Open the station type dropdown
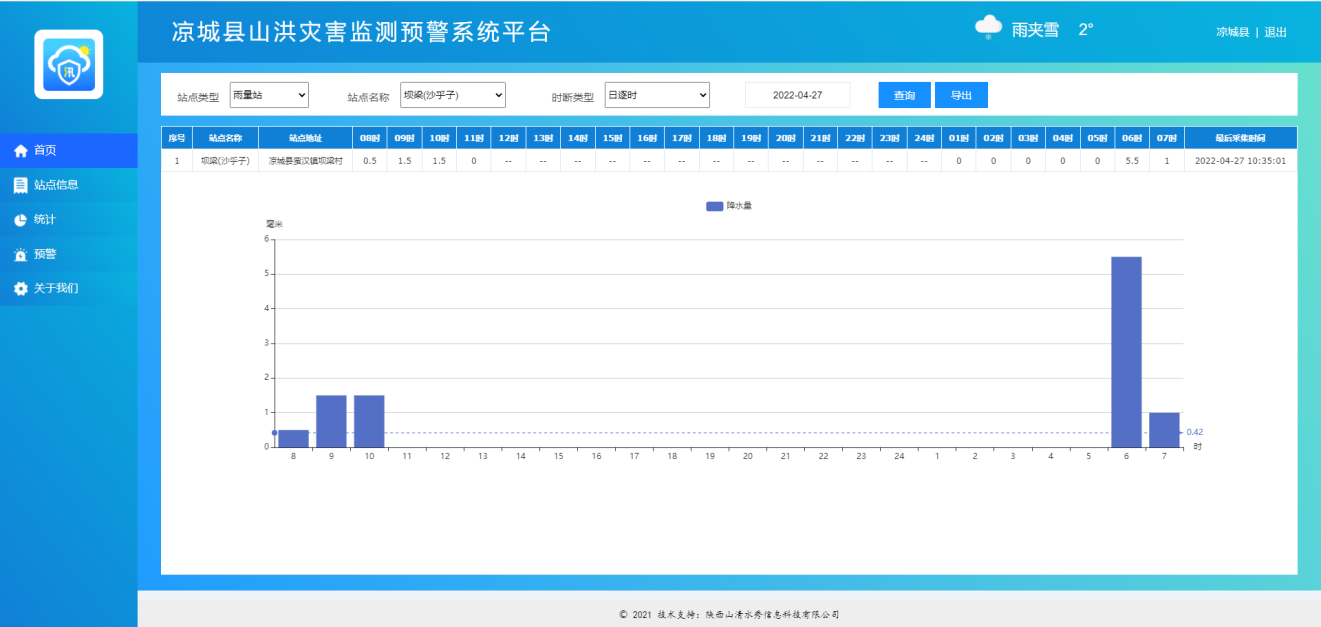This screenshot has height=627, width=1321. click(x=269, y=95)
